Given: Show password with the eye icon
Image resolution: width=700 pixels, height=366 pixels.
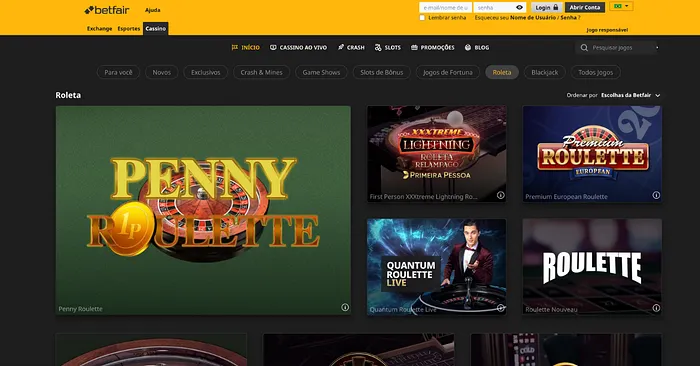Looking at the screenshot, I should 519,8.
